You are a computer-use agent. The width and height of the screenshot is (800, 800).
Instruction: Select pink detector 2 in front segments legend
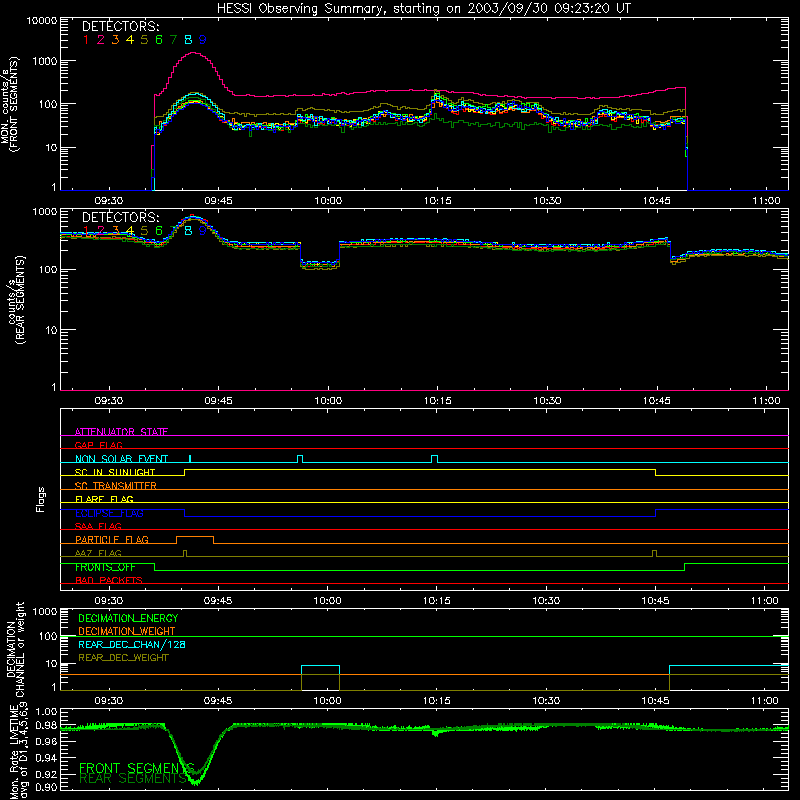click(101, 40)
